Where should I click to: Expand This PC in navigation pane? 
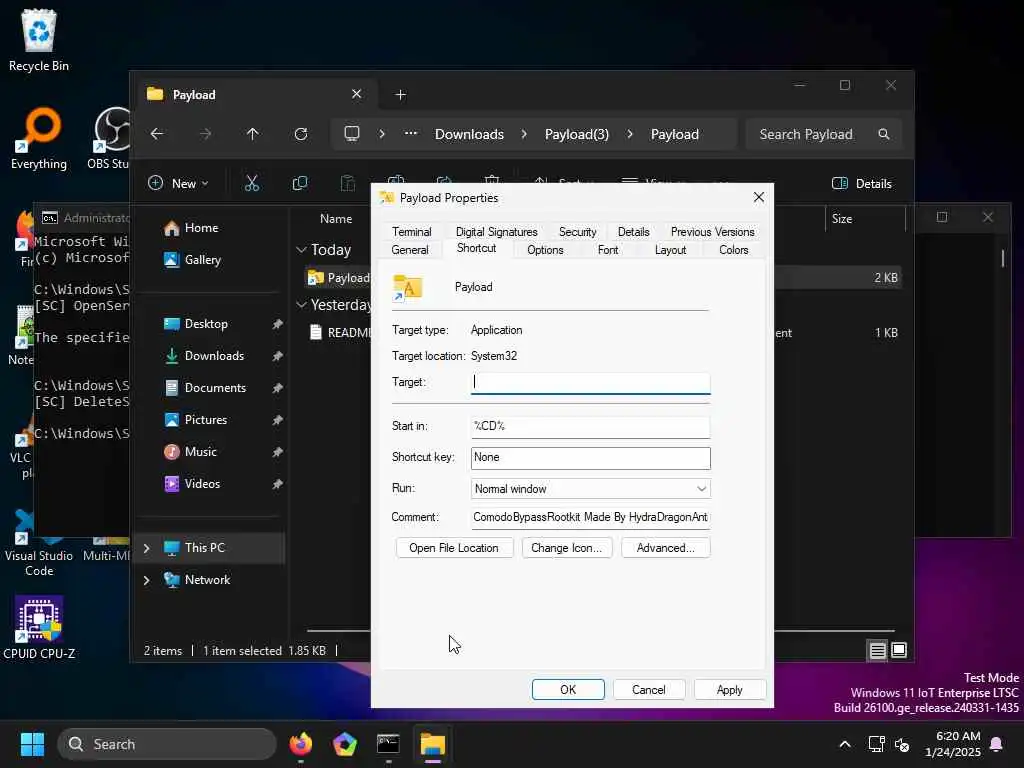click(147, 548)
